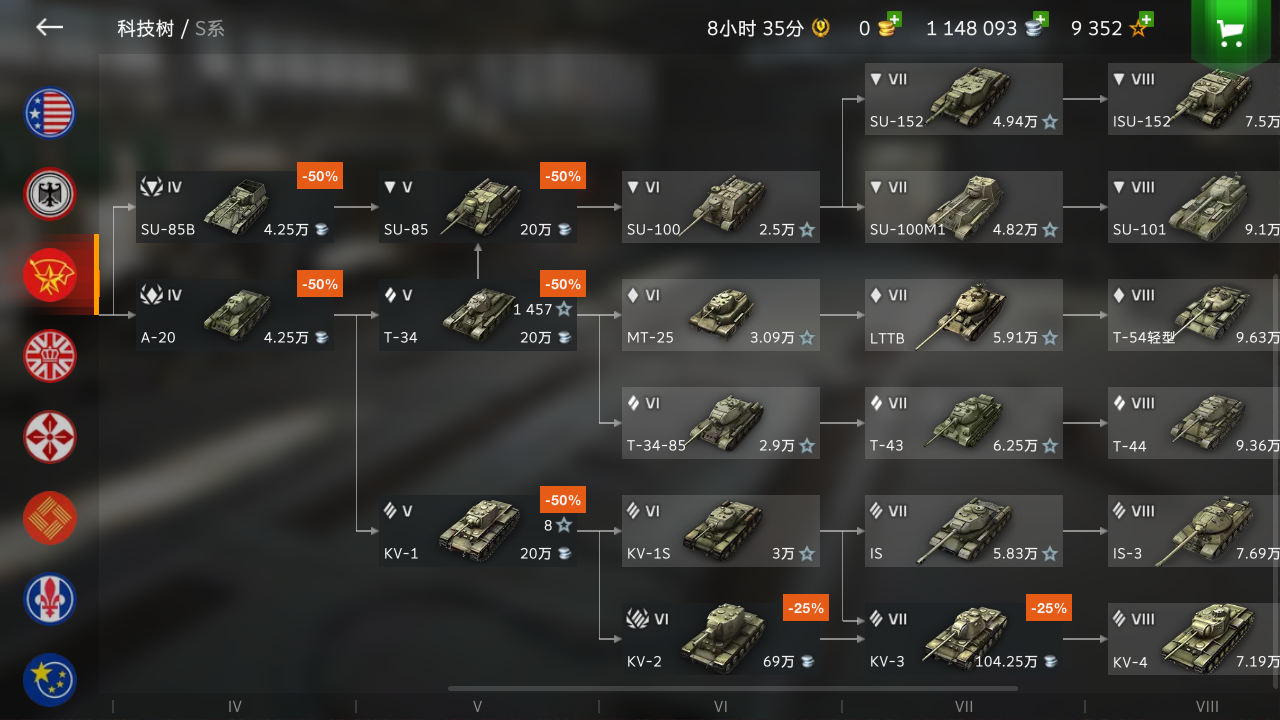The image size is (1280, 720).
Task: Select the China nation emblem icon
Action: pyautogui.click(x=50, y=518)
